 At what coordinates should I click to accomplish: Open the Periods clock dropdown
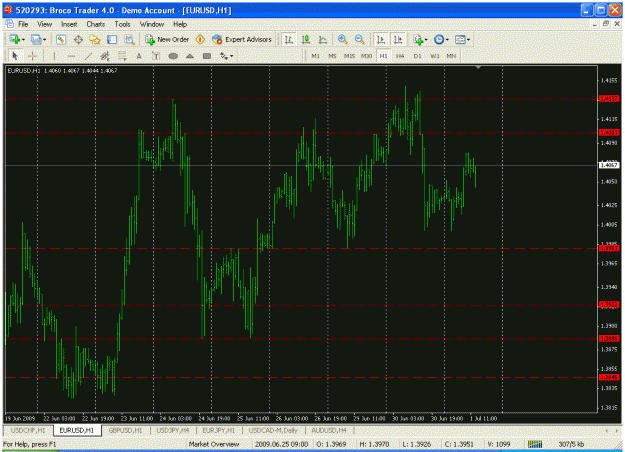point(441,39)
